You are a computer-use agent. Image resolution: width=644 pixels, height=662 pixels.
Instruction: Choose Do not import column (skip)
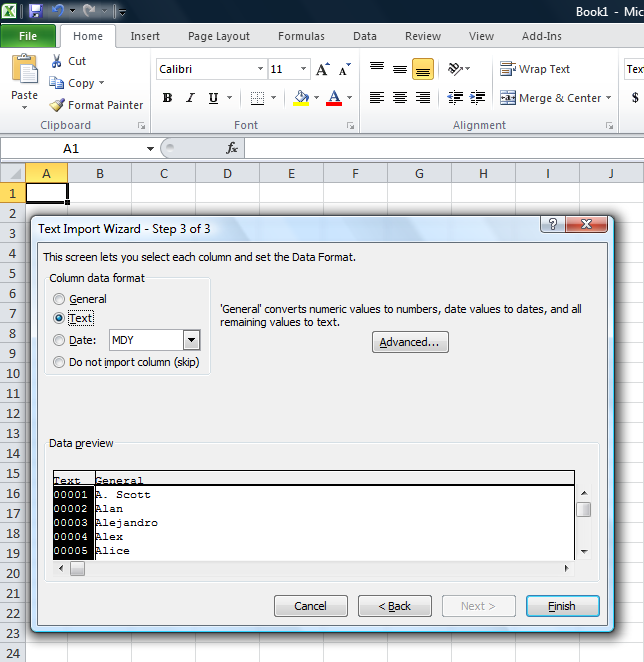point(60,362)
